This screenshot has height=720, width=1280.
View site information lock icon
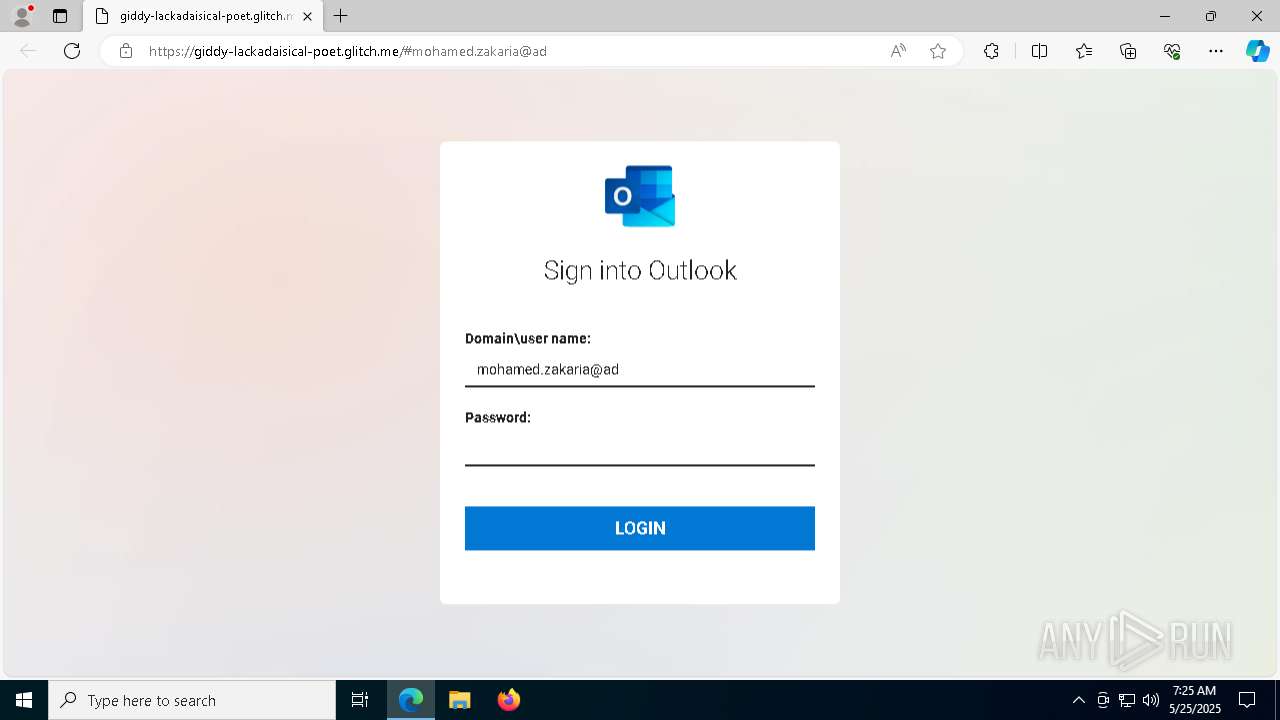[x=126, y=51]
